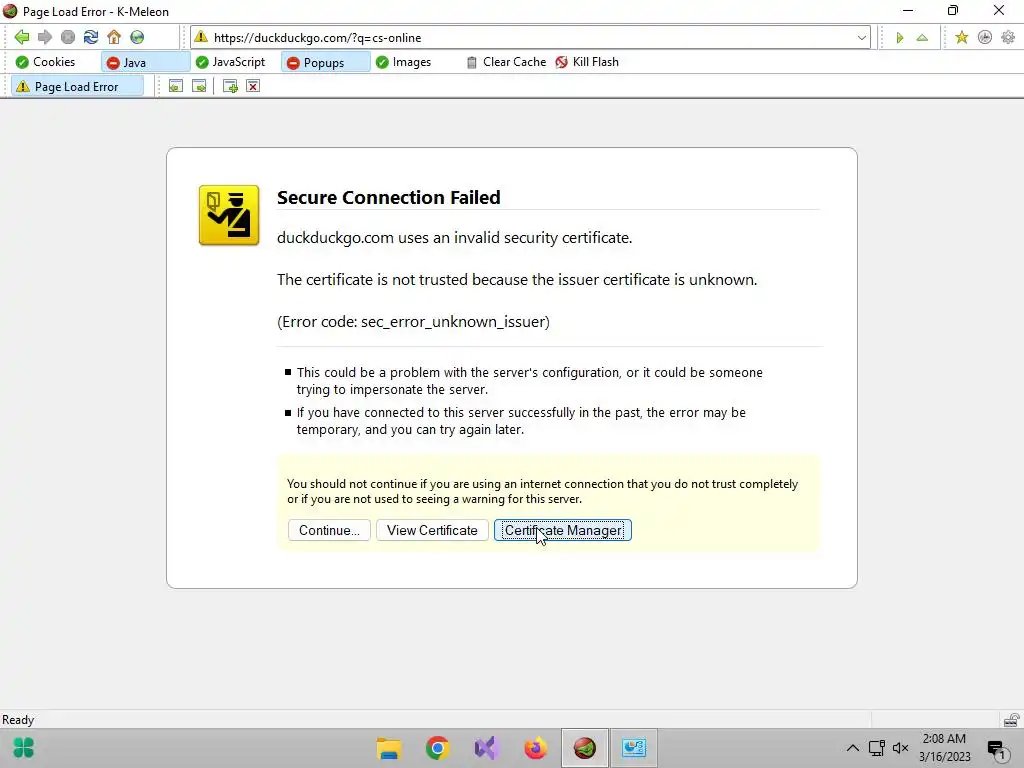Click the green Up triangle icon
The width and height of the screenshot is (1024, 768).
click(922, 38)
